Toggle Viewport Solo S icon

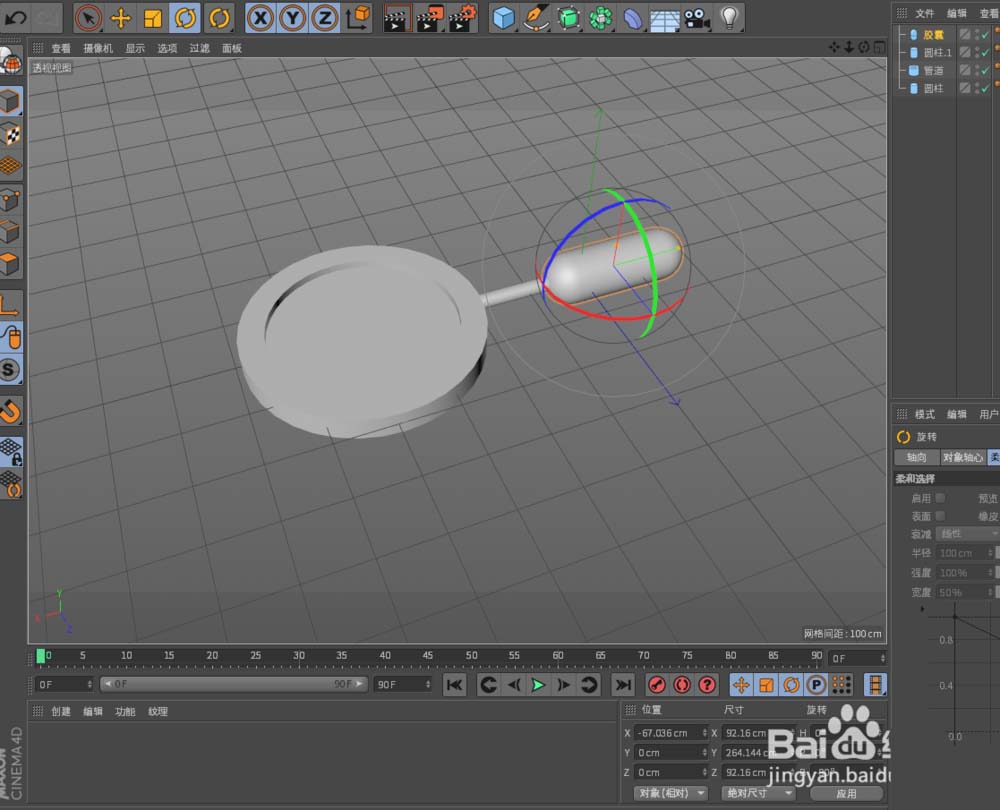coord(10,370)
